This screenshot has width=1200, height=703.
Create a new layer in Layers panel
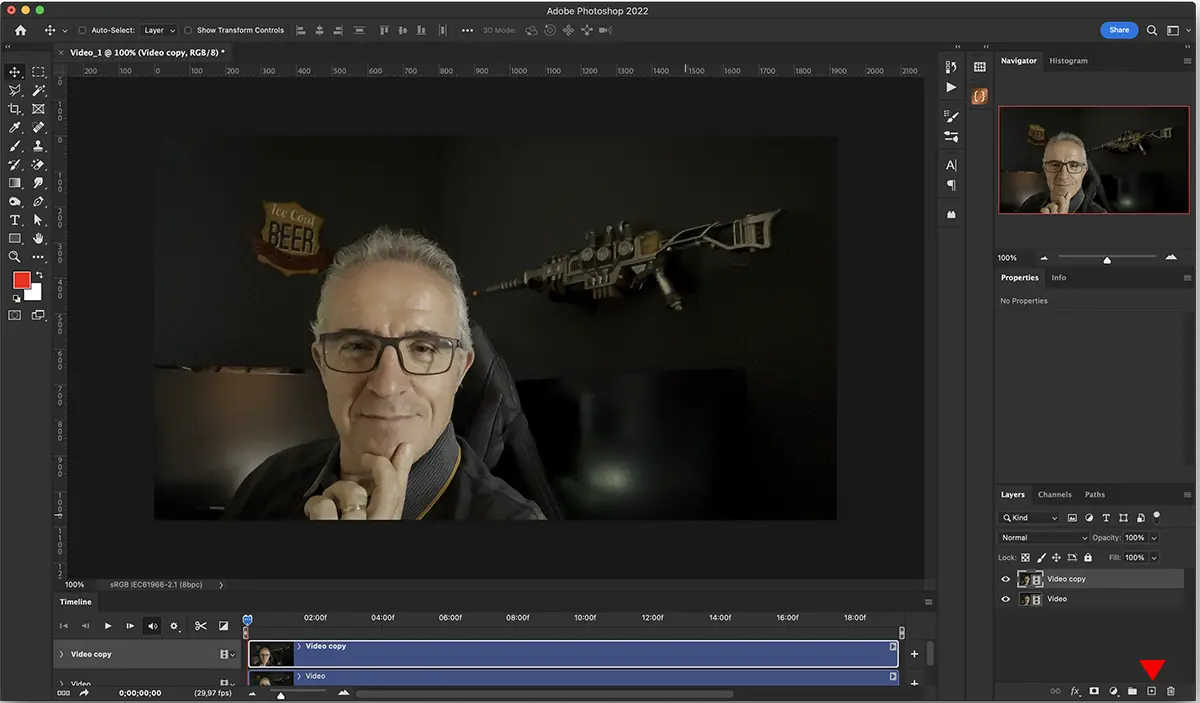point(1151,691)
